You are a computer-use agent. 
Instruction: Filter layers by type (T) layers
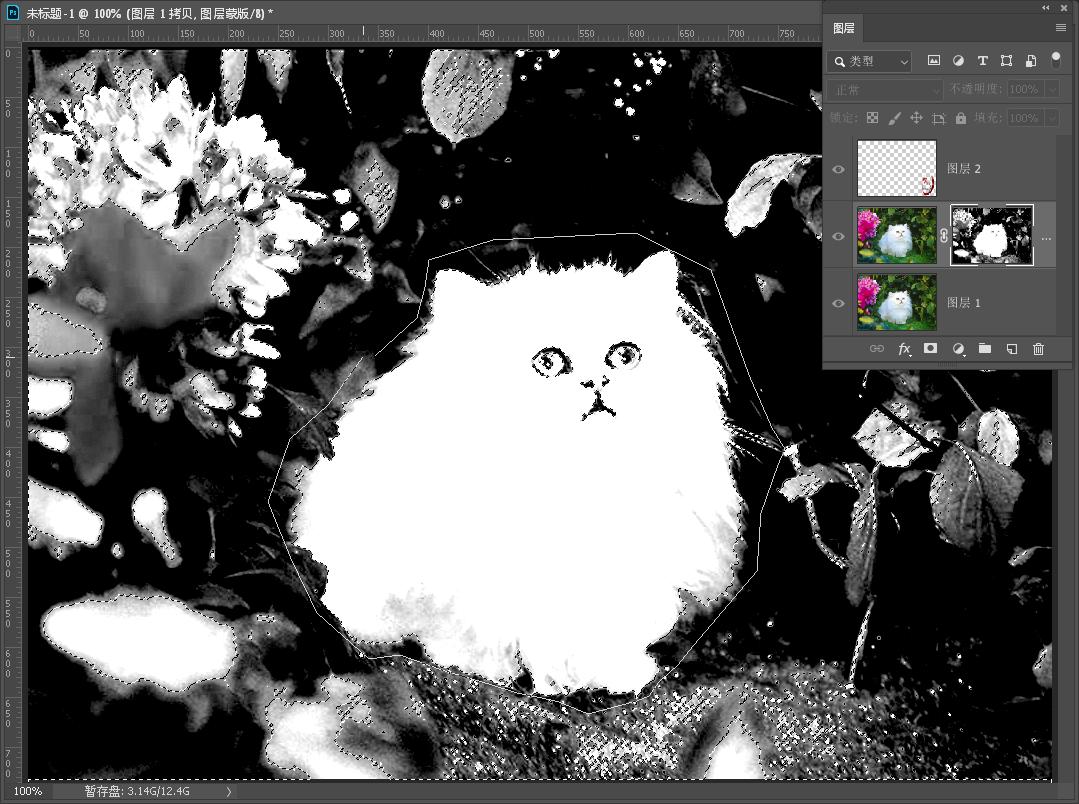[x=982, y=61]
